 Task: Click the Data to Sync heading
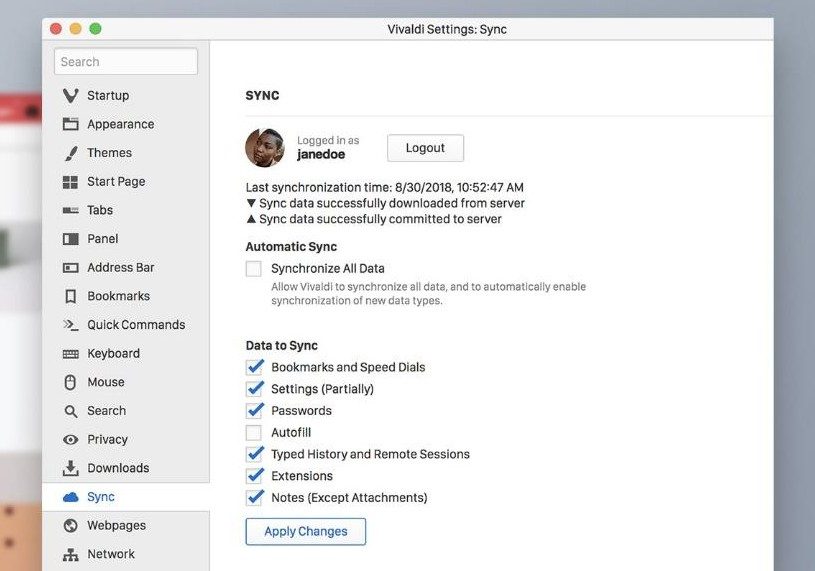pos(282,346)
